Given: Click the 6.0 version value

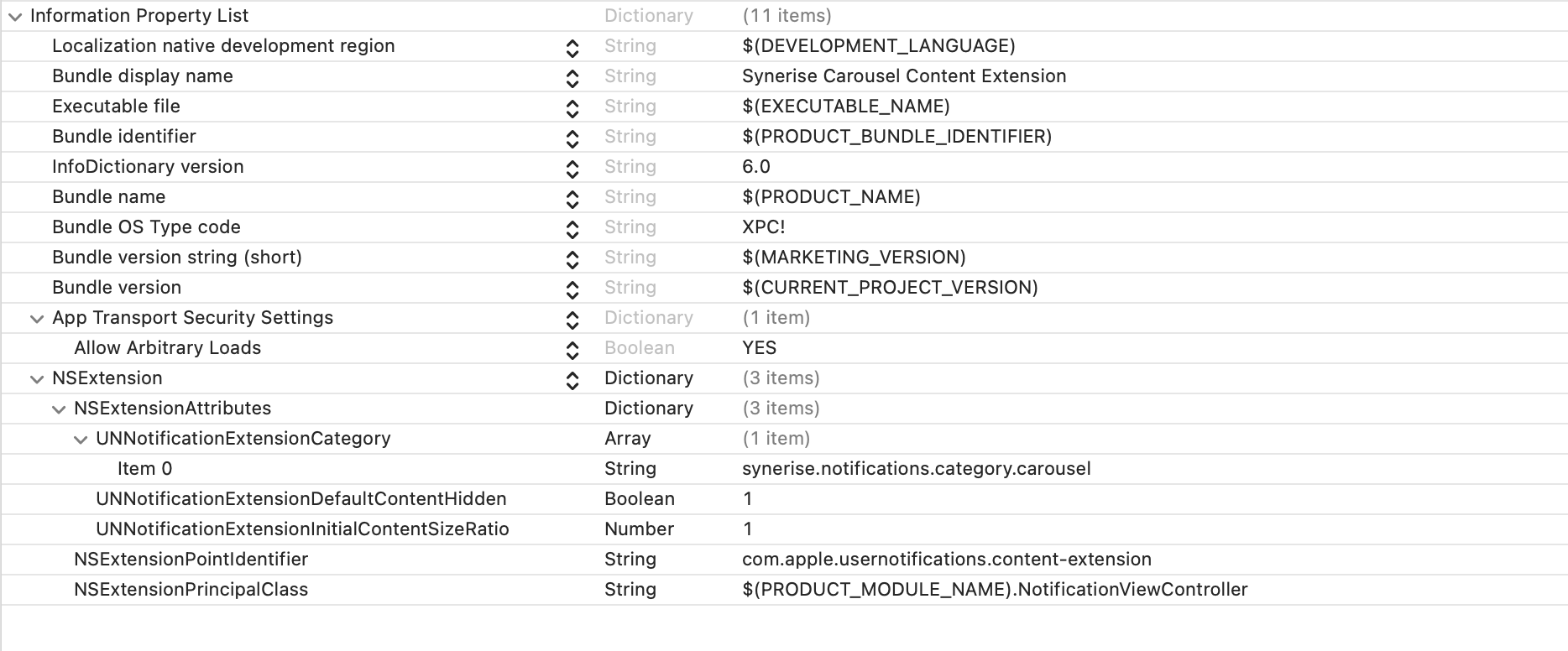Looking at the screenshot, I should (x=756, y=167).
